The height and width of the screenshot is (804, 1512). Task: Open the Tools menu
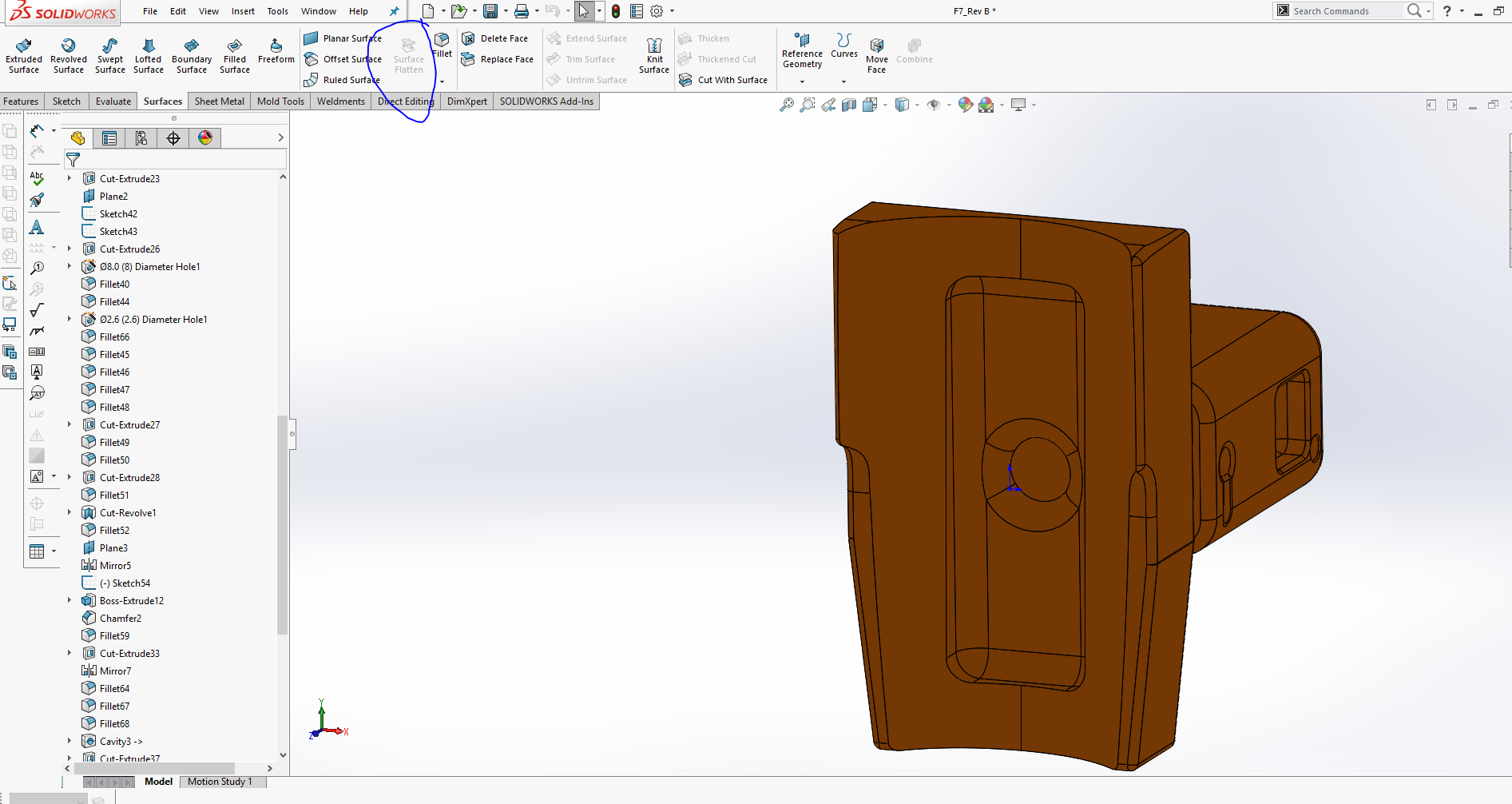[277, 11]
